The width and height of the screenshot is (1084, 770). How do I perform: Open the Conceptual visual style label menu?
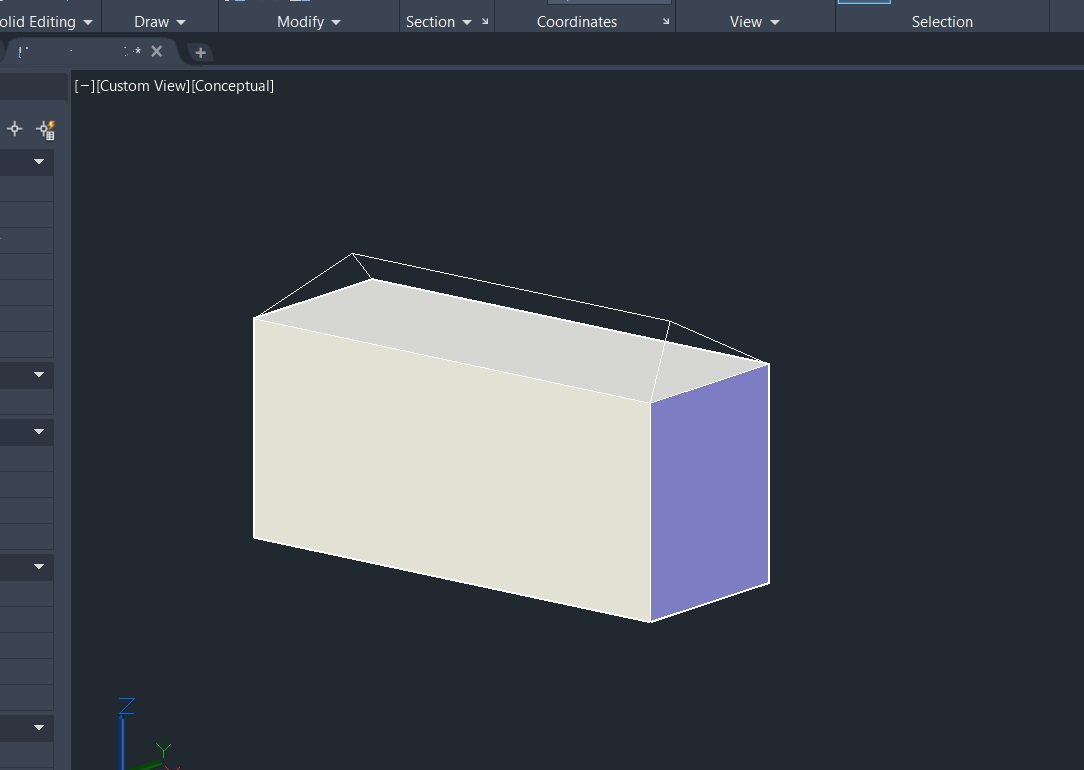pyautogui.click(x=235, y=86)
